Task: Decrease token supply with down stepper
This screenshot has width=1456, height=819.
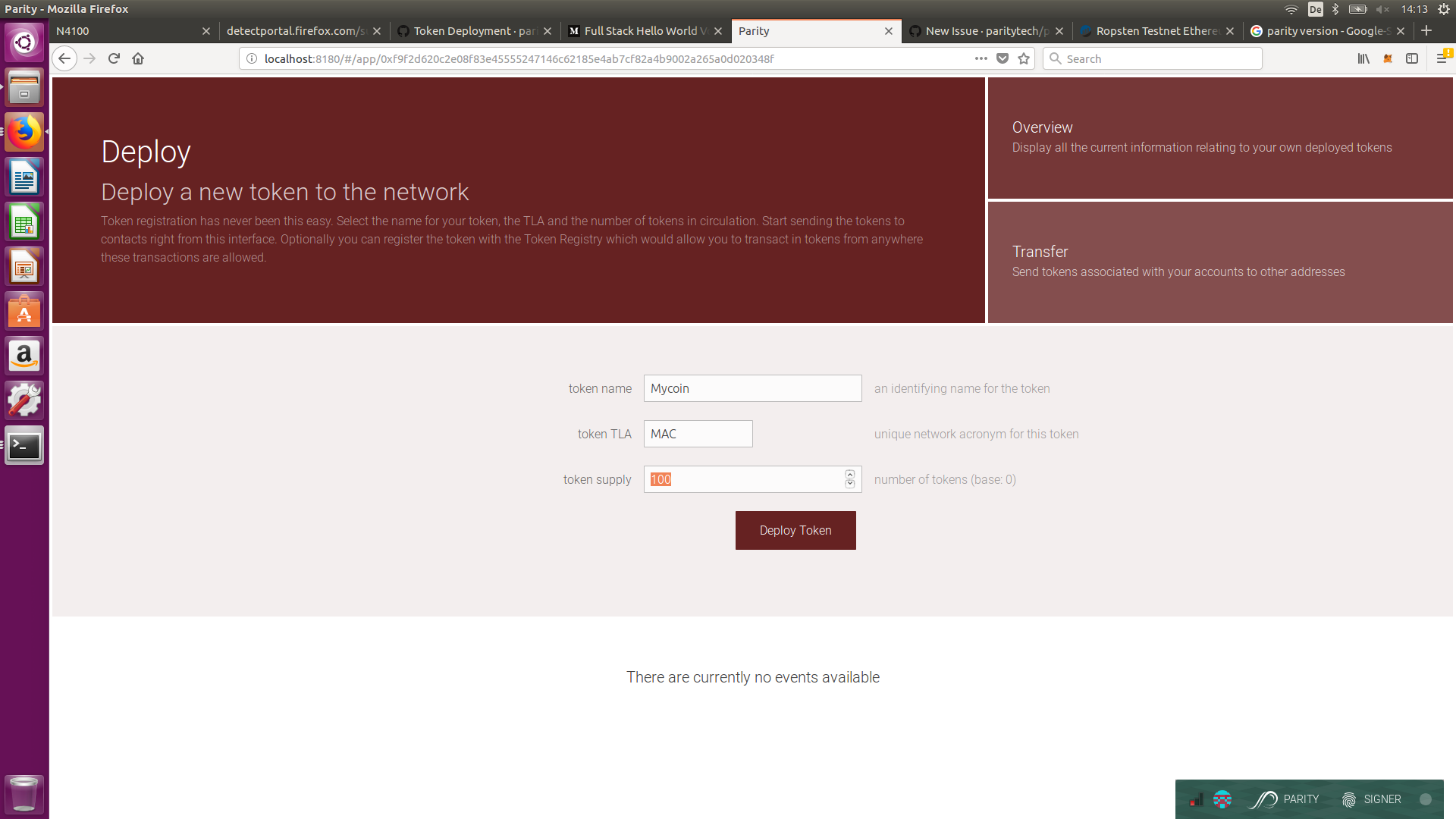Action: (x=850, y=484)
